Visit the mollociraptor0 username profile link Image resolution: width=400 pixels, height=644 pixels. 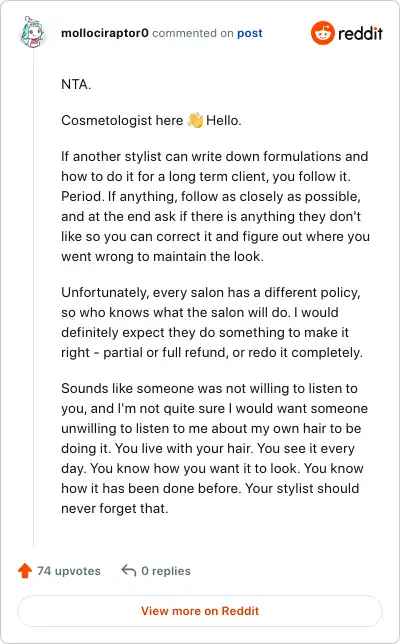[105, 33]
